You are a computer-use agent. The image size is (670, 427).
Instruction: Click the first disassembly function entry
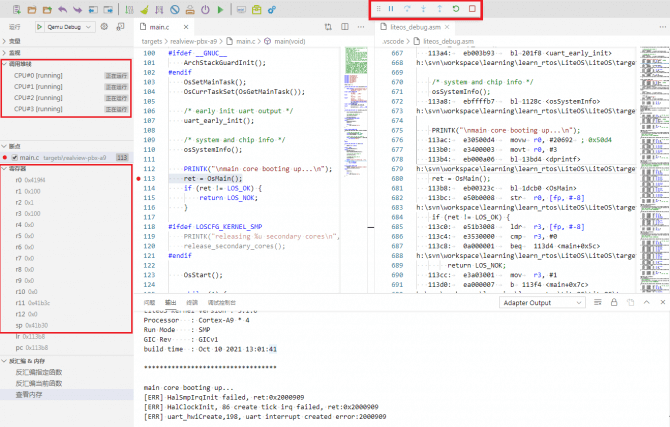point(66,372)
